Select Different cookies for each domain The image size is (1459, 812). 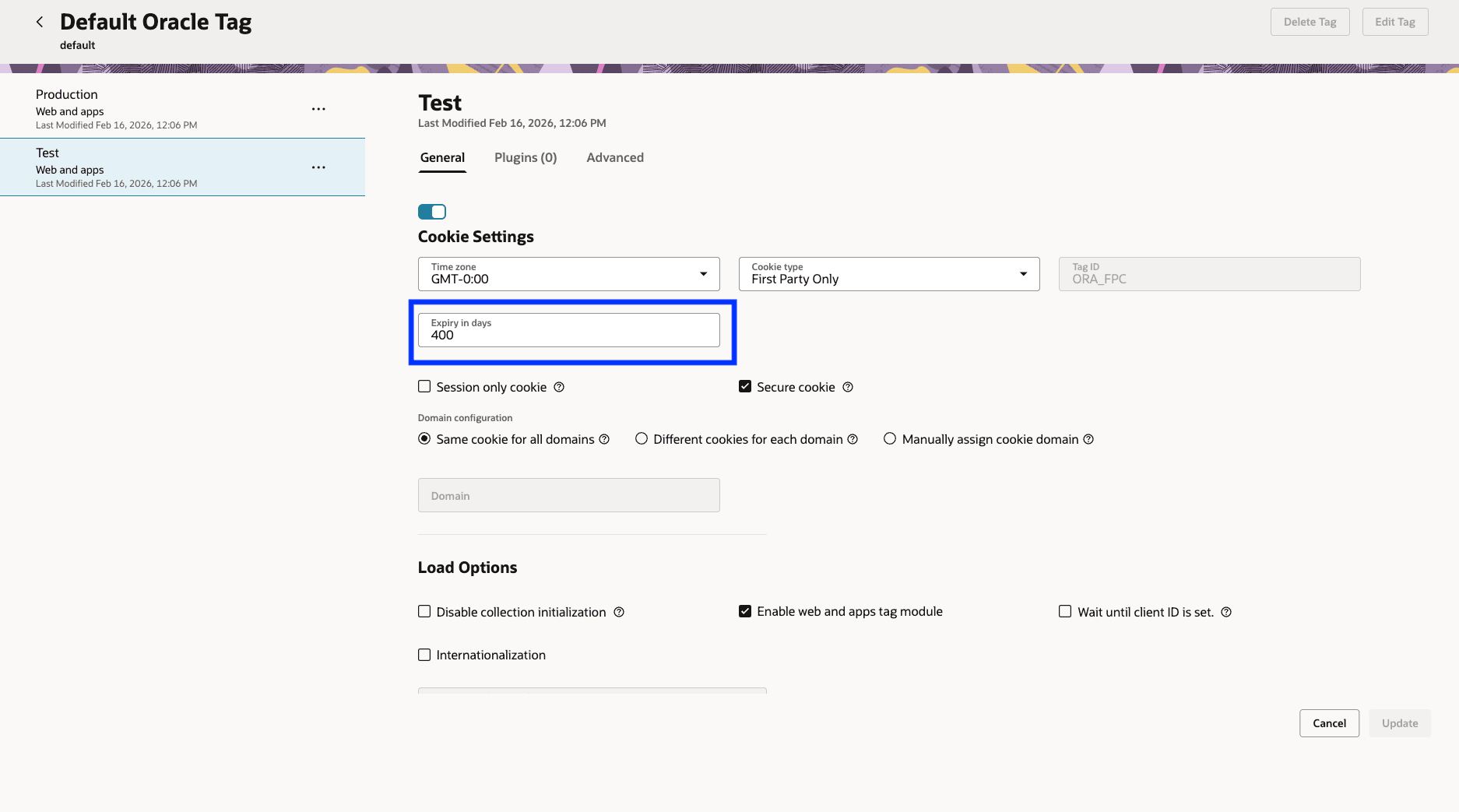tap(642, 438)
